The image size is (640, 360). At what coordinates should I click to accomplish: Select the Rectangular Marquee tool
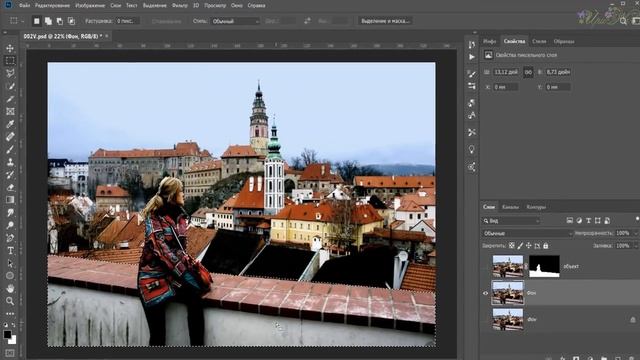click(x=10, y=61)
